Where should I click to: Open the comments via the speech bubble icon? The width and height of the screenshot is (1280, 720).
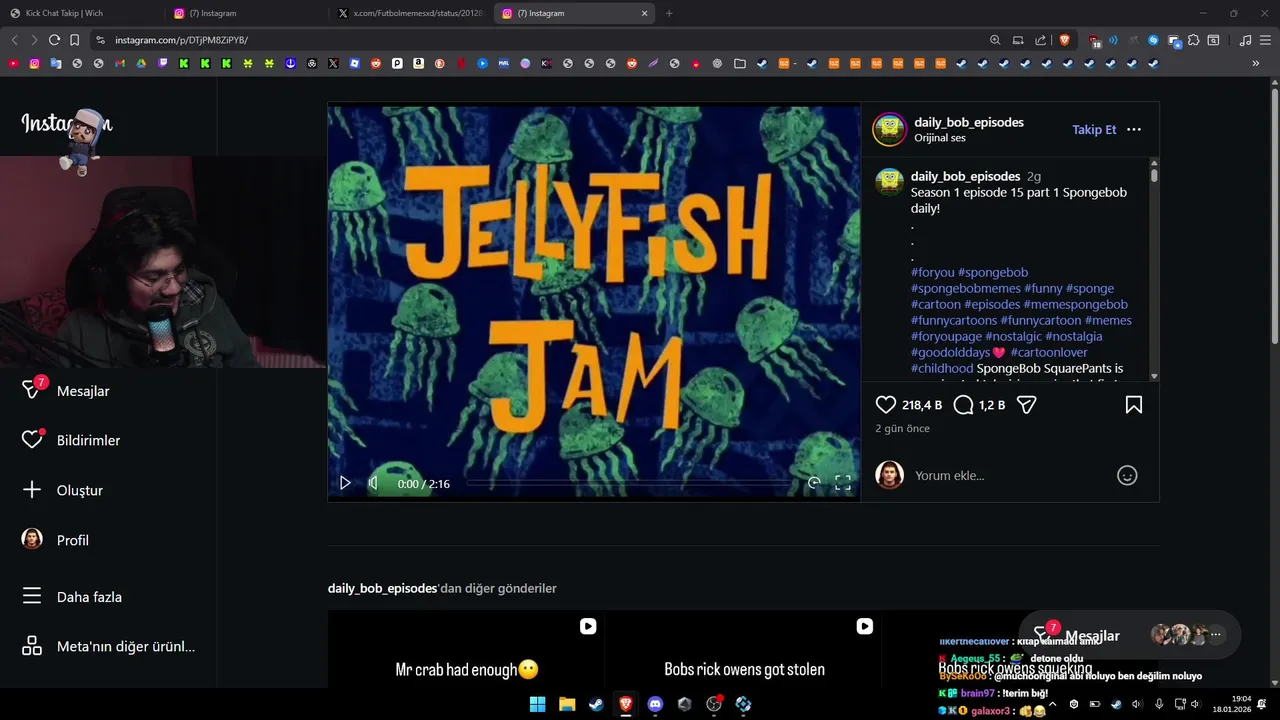click(x=964, y=405)
